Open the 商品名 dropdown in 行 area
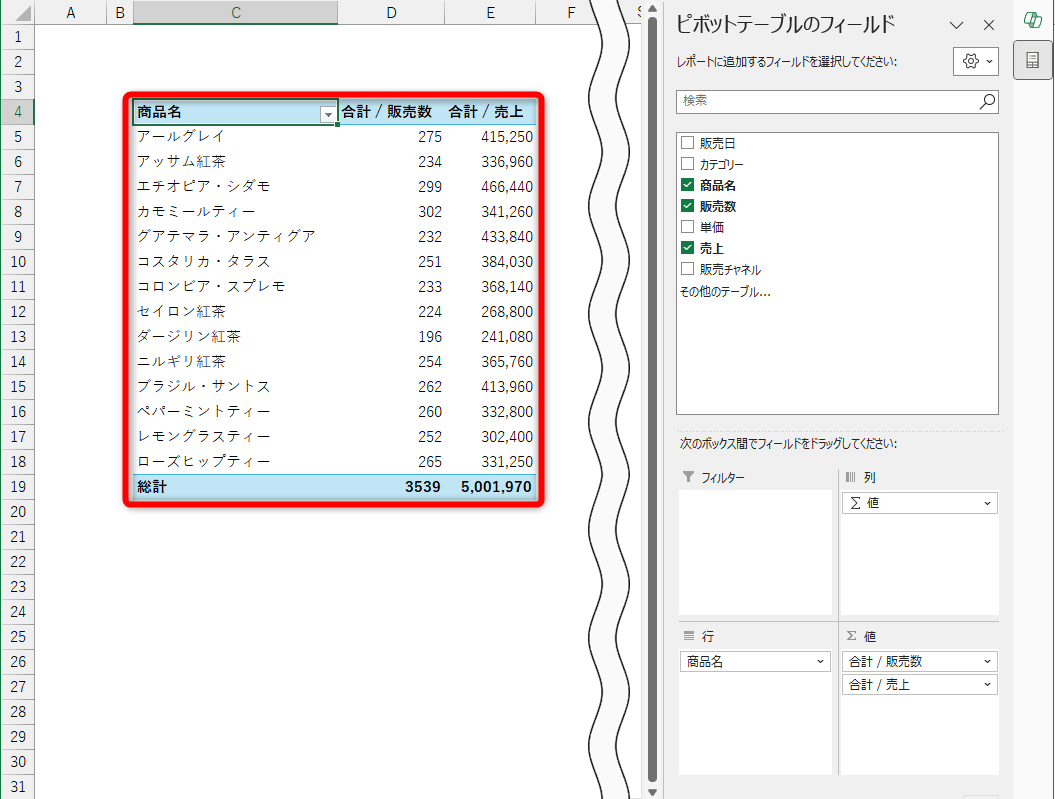Viewport: 1055px width, 799px height. (x=820, y=661)
